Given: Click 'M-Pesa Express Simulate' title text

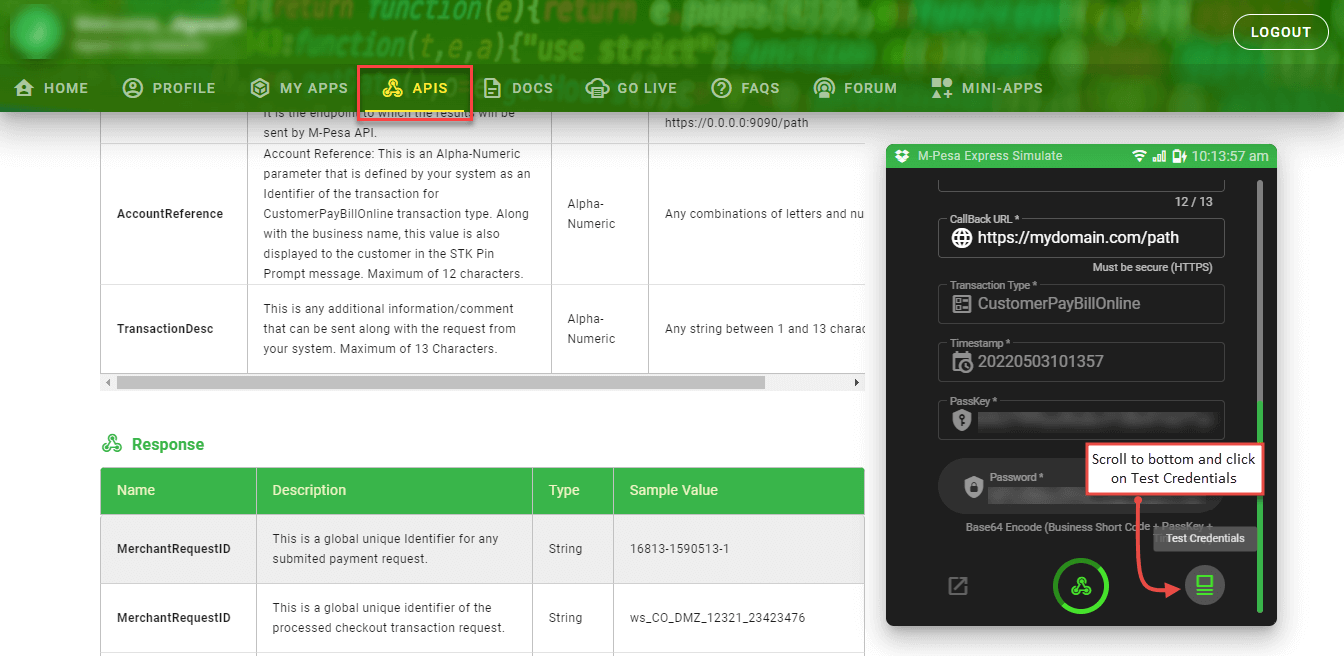Looking at the screenshot, I should (990, 156).
